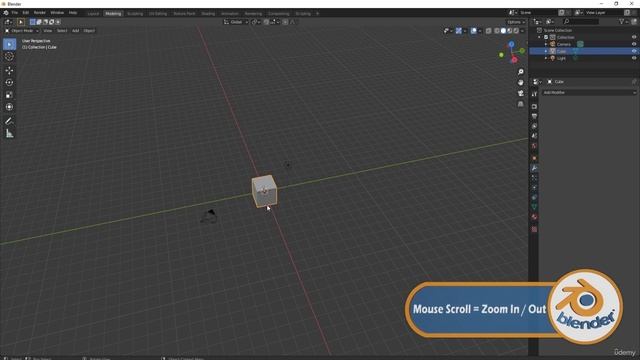Switch perspective/orthographic with grid icon
The image size is (640, 360).
point(520,104)
